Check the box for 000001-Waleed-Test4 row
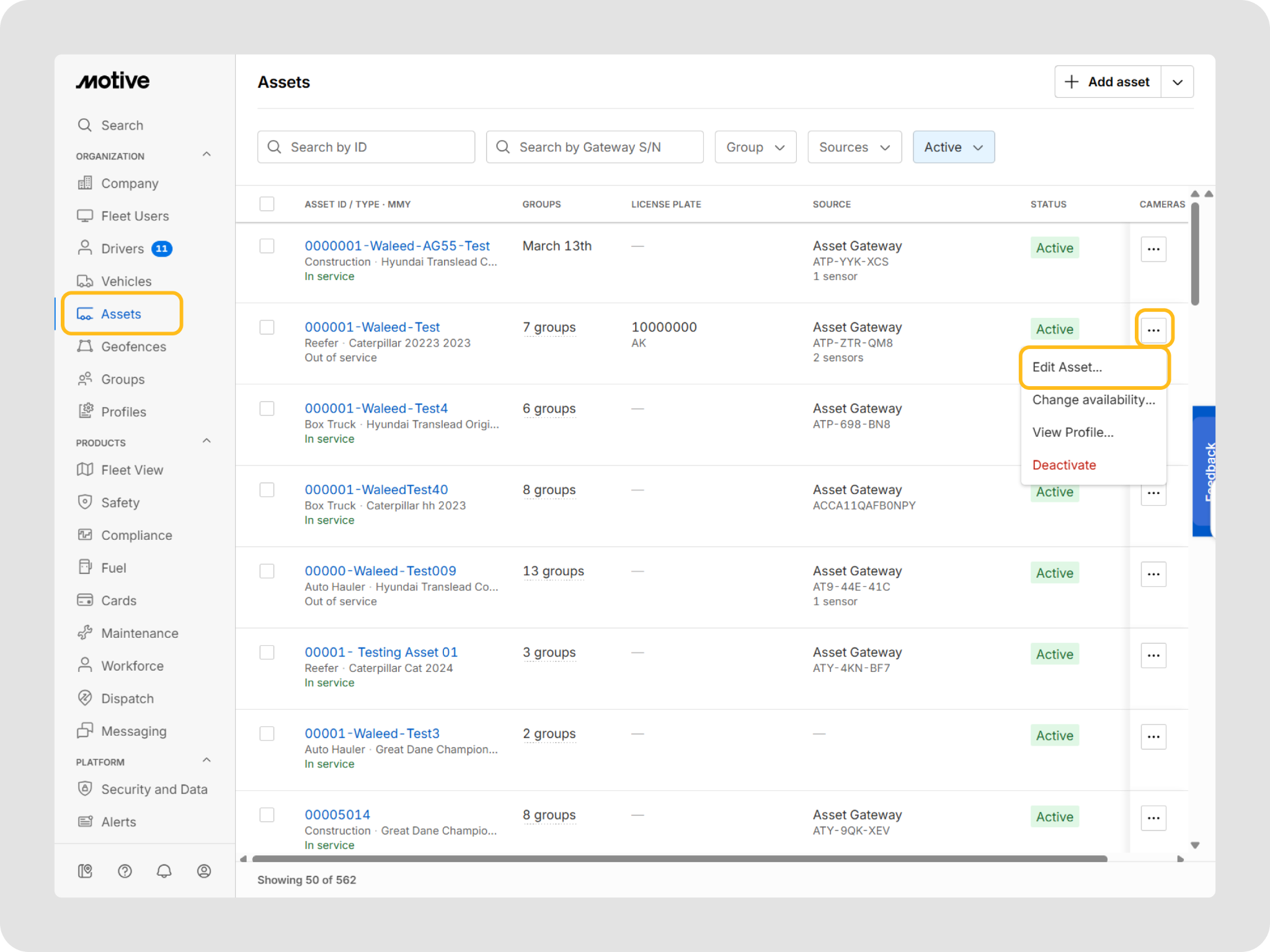Image resolution: width=1270 pixels, height=952 pixels. click(x=267, y=408)
